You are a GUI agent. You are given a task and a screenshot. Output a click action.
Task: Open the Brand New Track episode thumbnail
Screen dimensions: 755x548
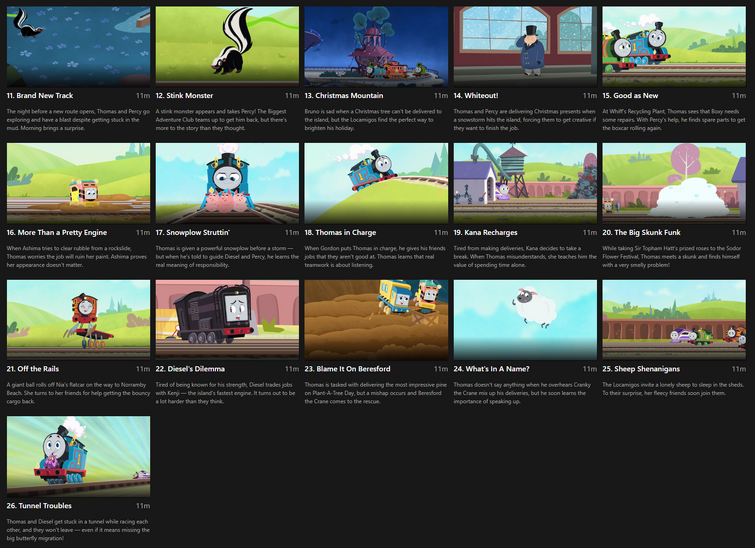[78, 46]
